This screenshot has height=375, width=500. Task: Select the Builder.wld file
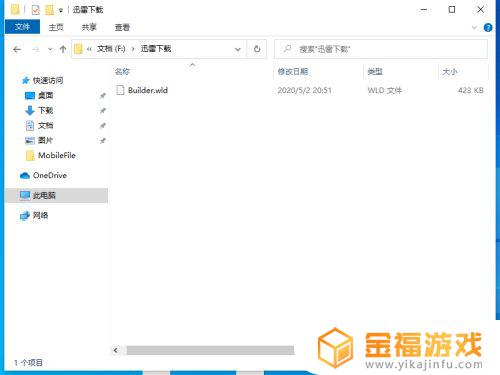[x=148, y=90]
